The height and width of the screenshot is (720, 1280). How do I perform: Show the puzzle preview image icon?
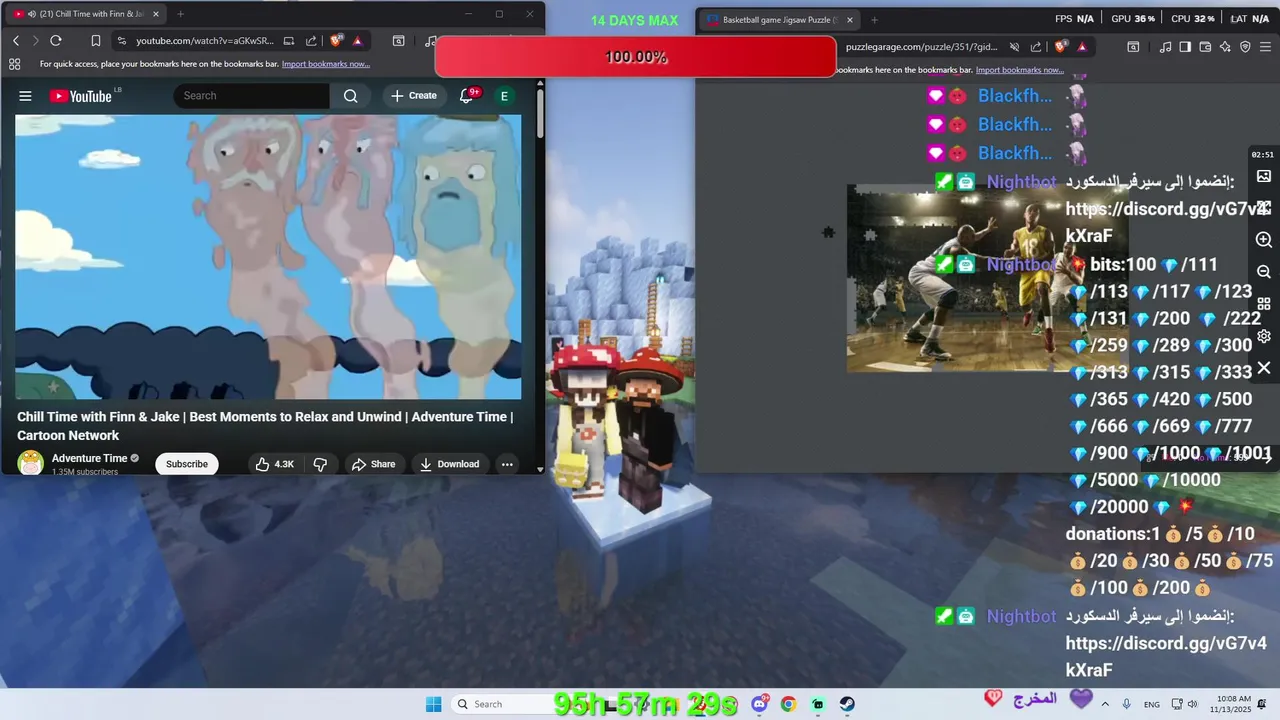(x=1264, y=176)
